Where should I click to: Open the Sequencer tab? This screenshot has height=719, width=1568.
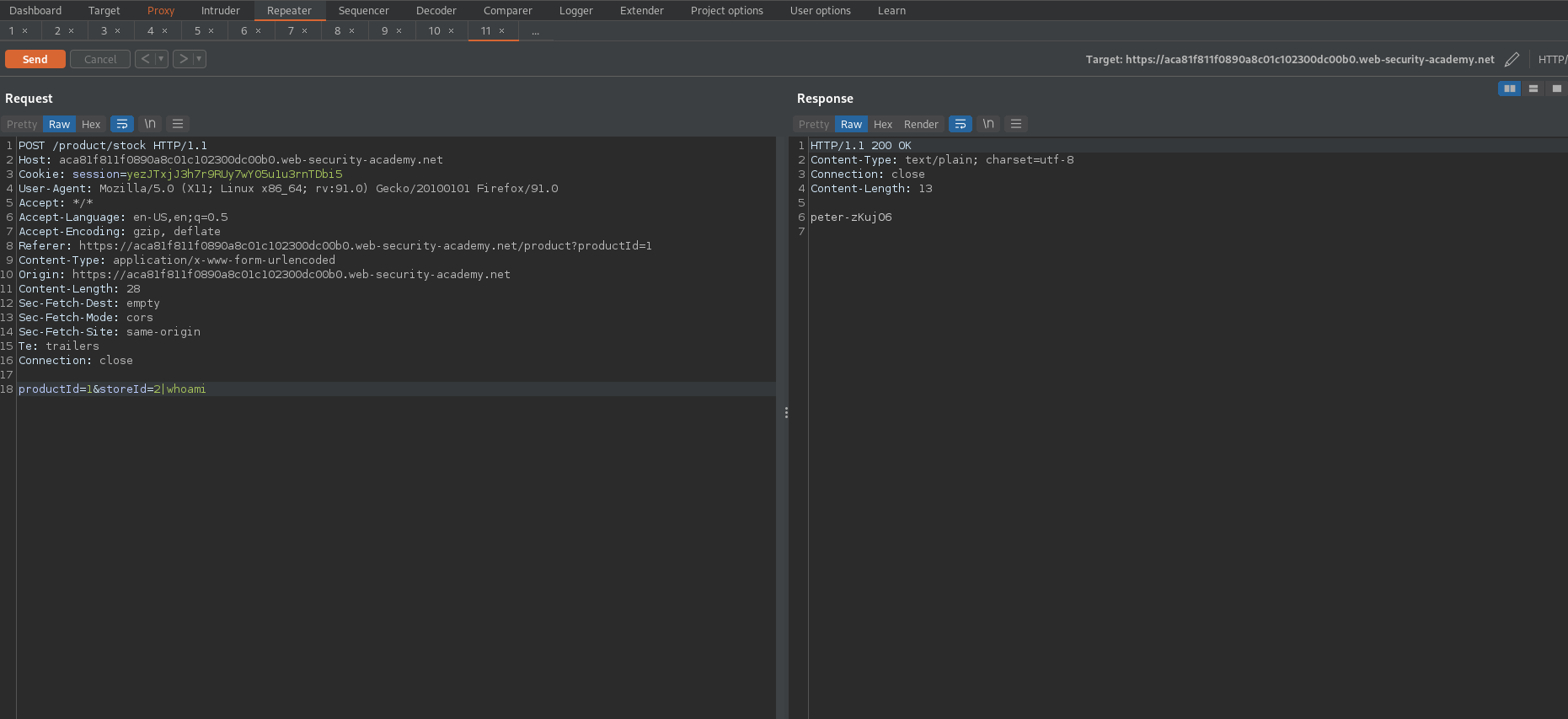[x=364, y=10]
